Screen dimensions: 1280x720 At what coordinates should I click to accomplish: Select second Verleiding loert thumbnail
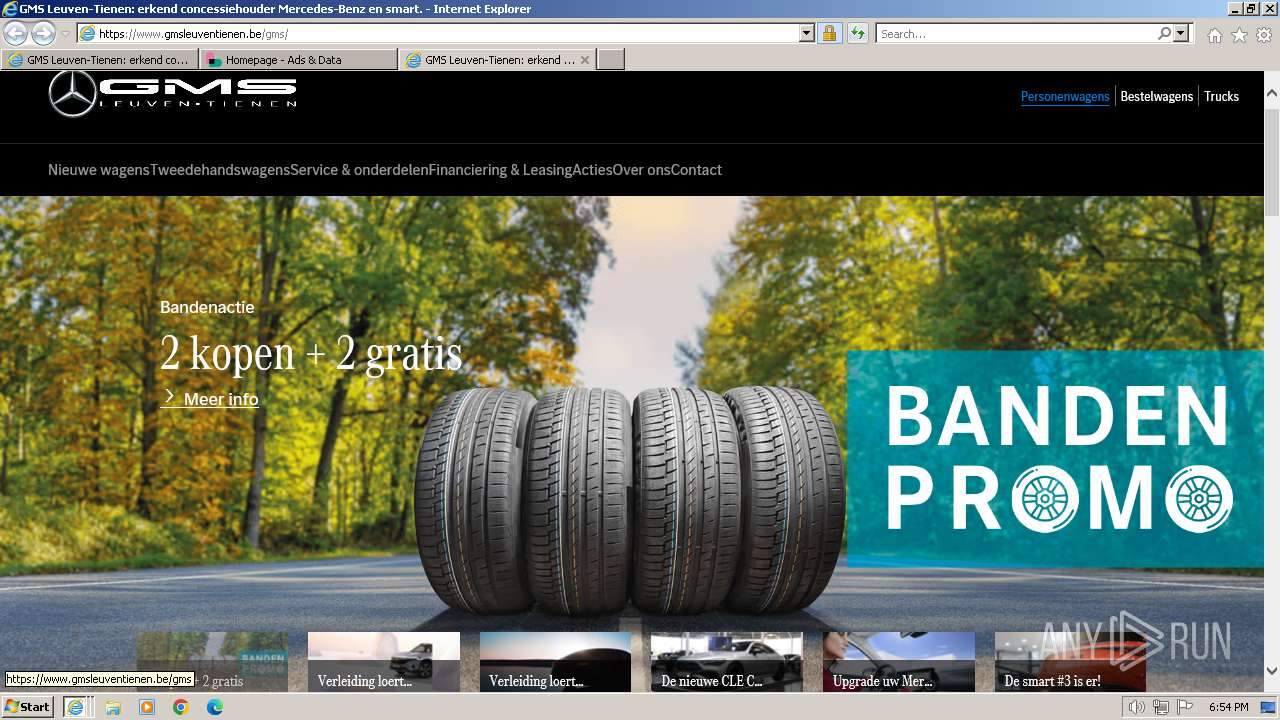click(x=555, y=662)
